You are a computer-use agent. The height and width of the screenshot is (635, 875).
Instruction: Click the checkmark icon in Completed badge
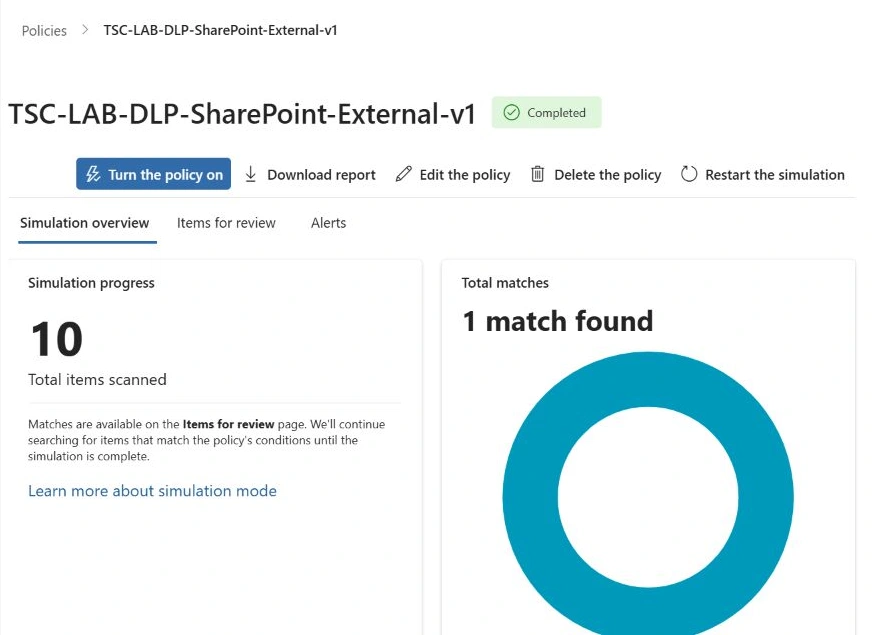coord(511,112)
